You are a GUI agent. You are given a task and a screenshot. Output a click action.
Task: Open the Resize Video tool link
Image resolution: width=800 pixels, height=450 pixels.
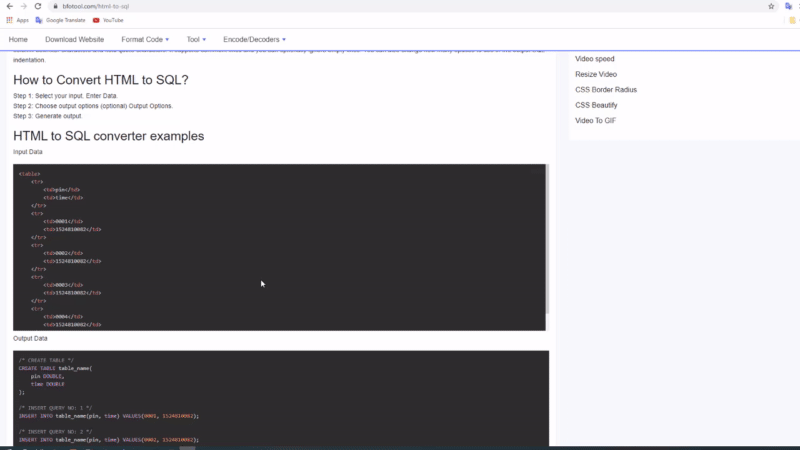coord(596,74)
